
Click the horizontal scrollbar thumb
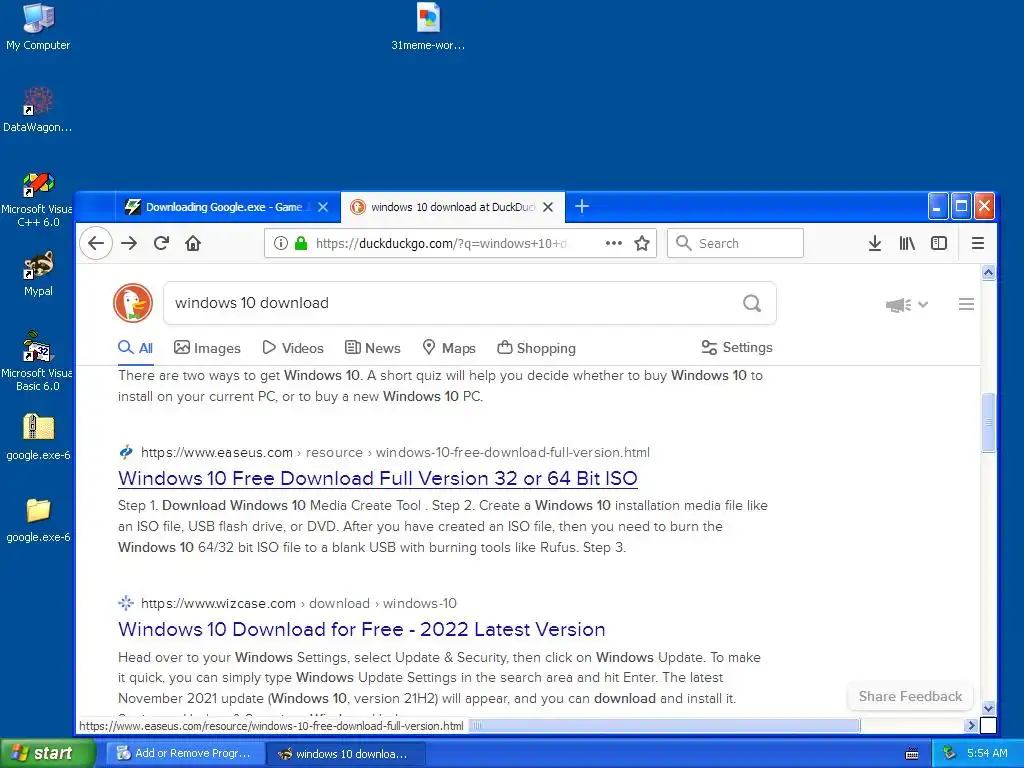coord(665,725)
